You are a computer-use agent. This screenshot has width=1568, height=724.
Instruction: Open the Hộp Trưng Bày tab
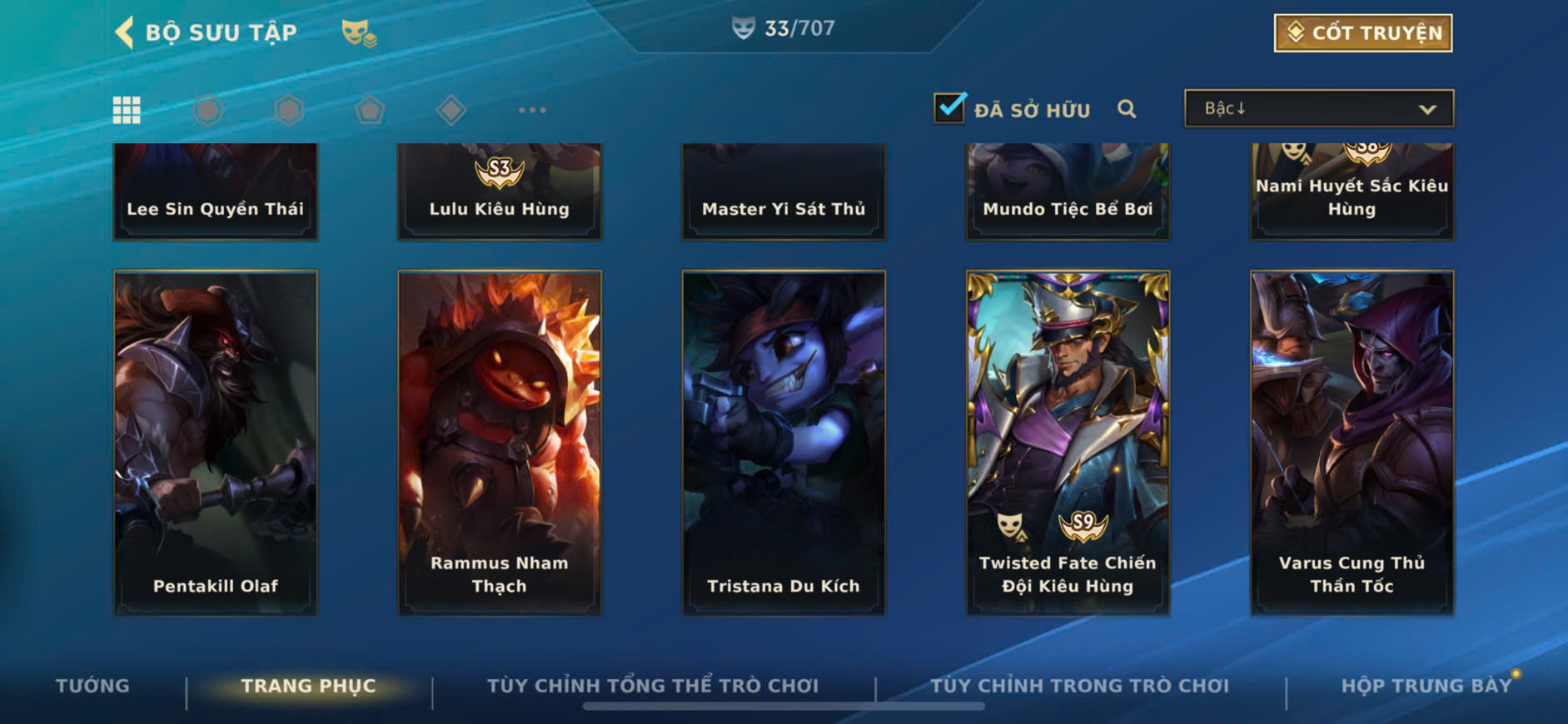coord(1426,686)
